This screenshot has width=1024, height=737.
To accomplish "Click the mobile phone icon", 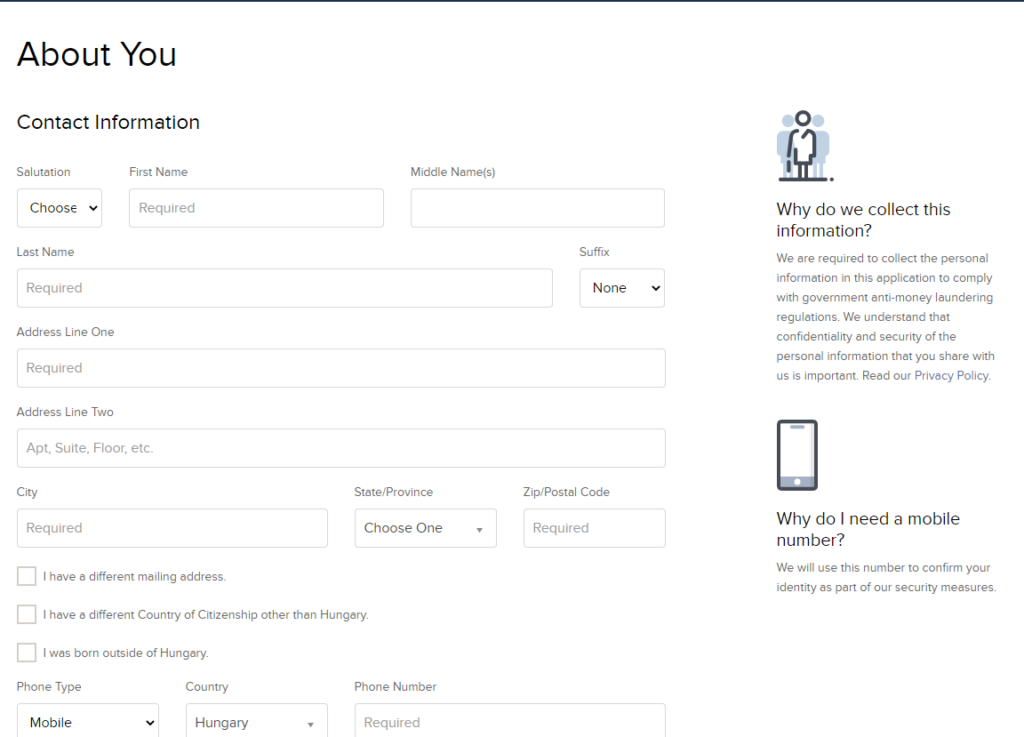I will [797, 455].
